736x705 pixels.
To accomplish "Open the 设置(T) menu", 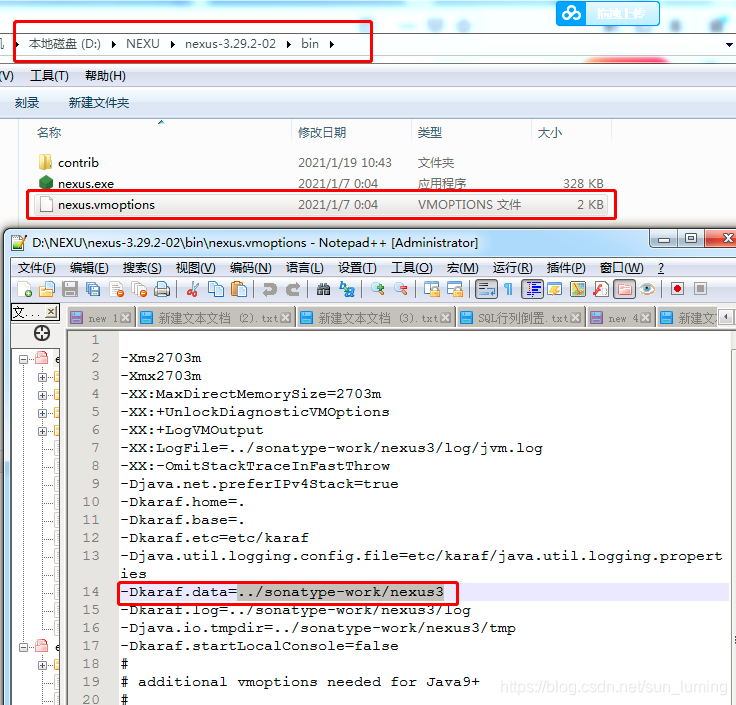I will [357, 268].
